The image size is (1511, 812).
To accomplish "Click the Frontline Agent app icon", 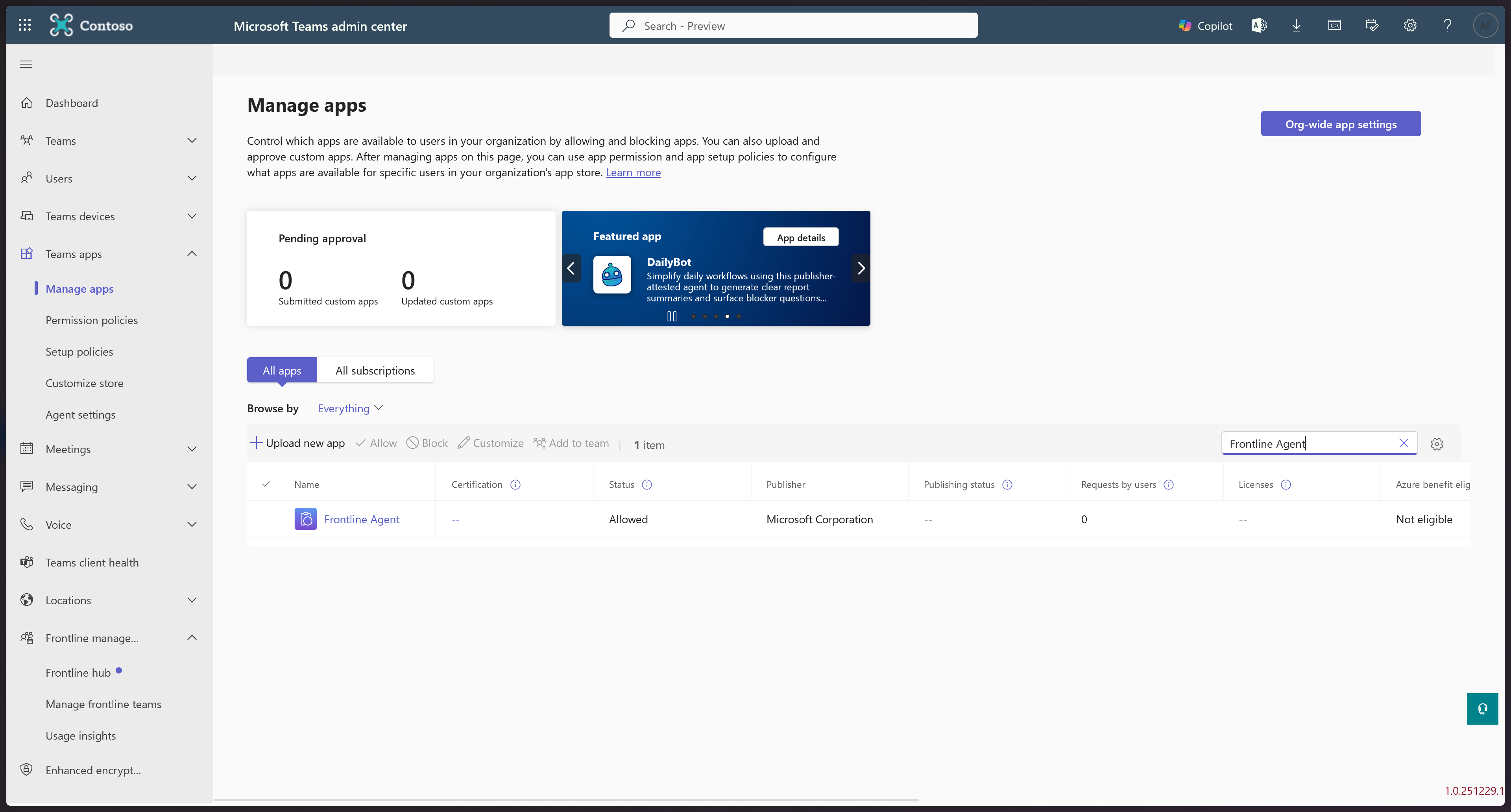I will [305, 519].
